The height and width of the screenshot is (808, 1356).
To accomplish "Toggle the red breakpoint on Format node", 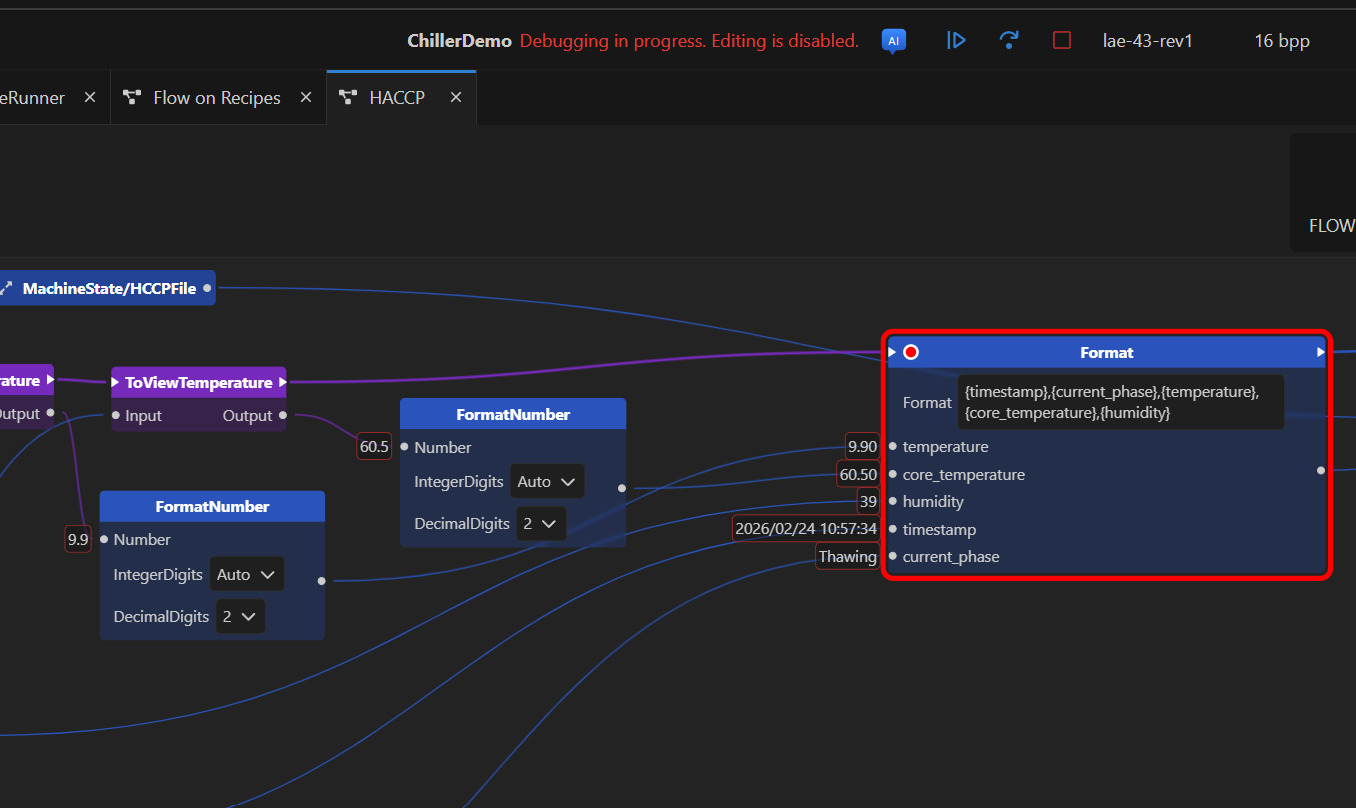I will click(910, 352).
